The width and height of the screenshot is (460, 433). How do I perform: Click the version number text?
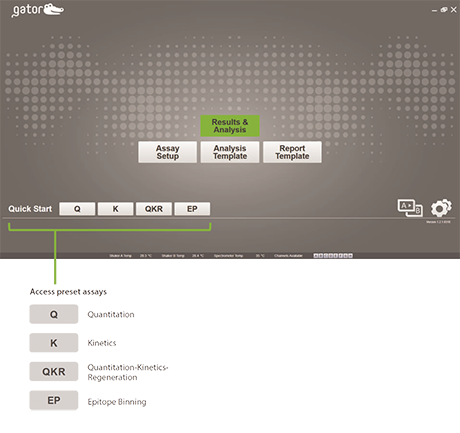(438, 222)
